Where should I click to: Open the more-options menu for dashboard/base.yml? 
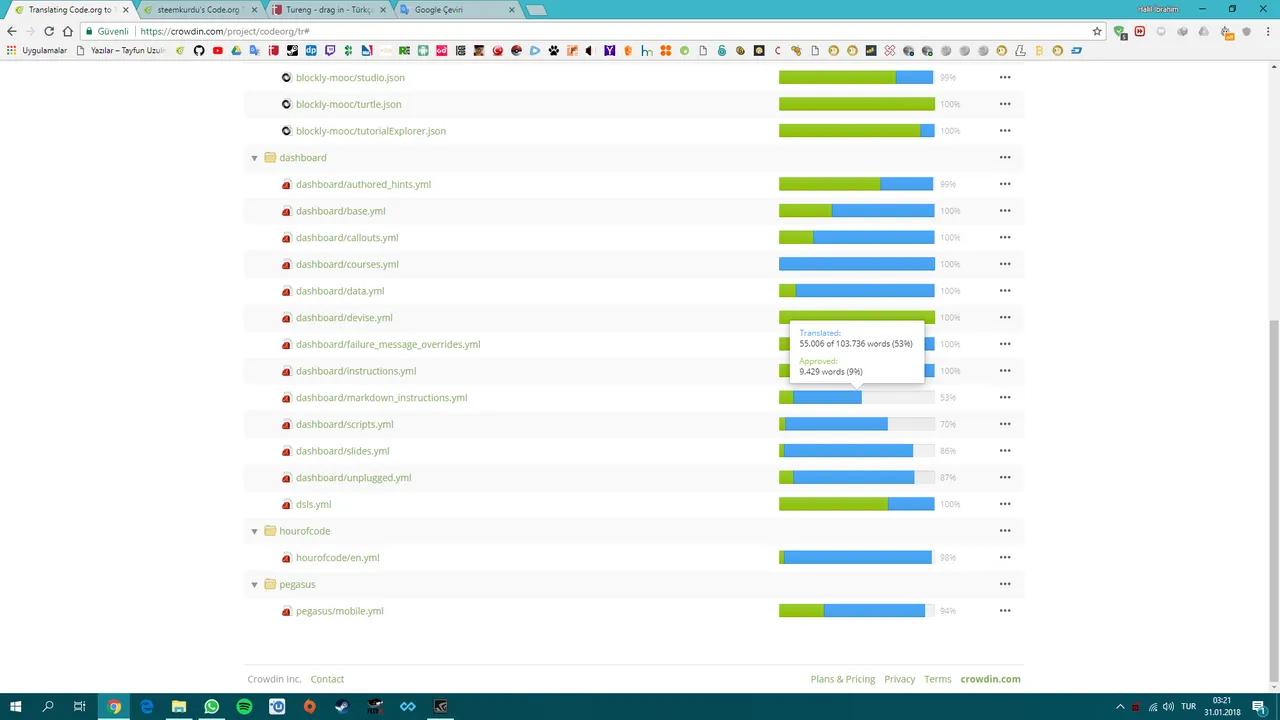[x=1005, y=211]
